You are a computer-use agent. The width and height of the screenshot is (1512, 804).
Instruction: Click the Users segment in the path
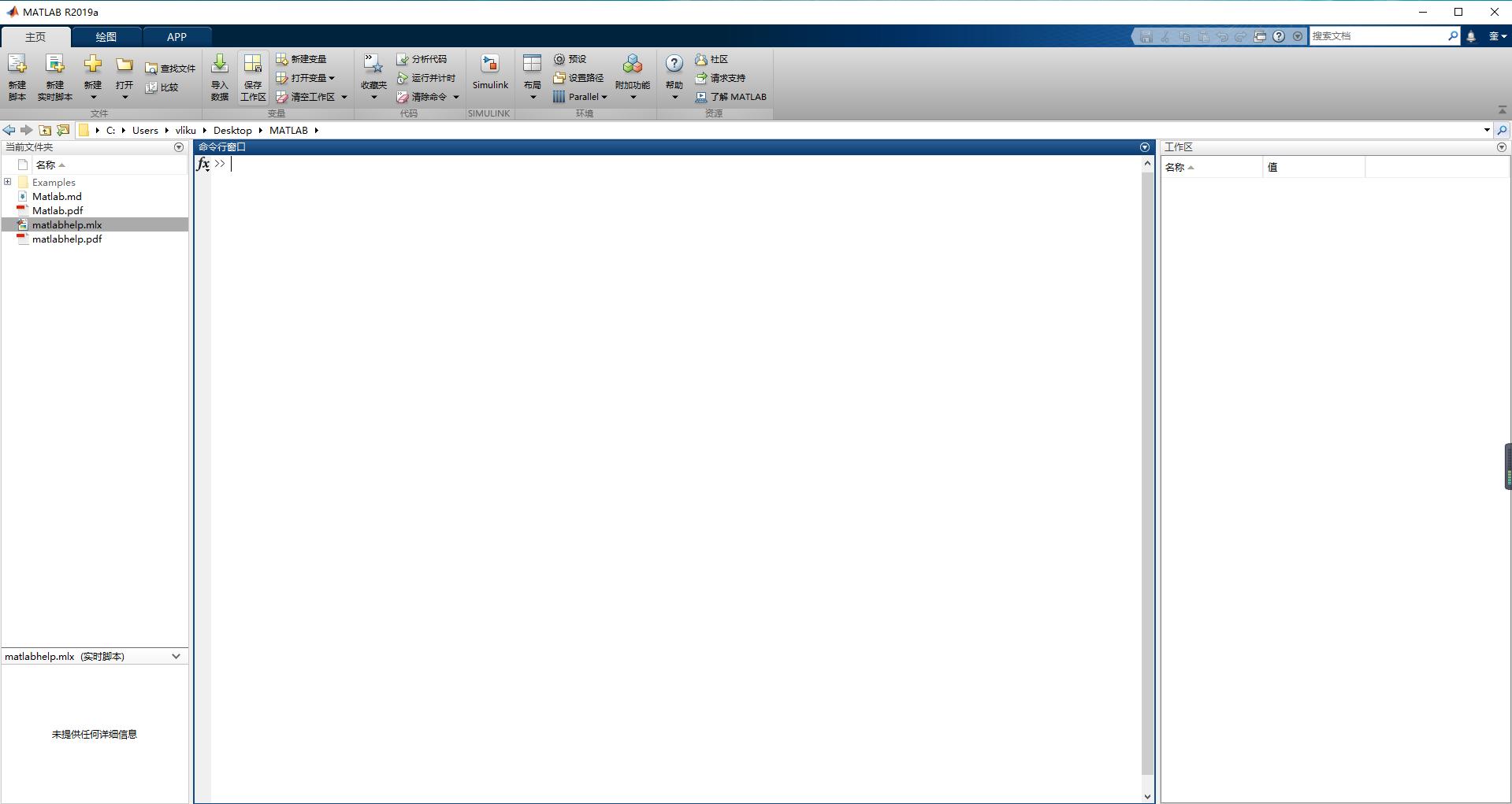coord(145,130)
